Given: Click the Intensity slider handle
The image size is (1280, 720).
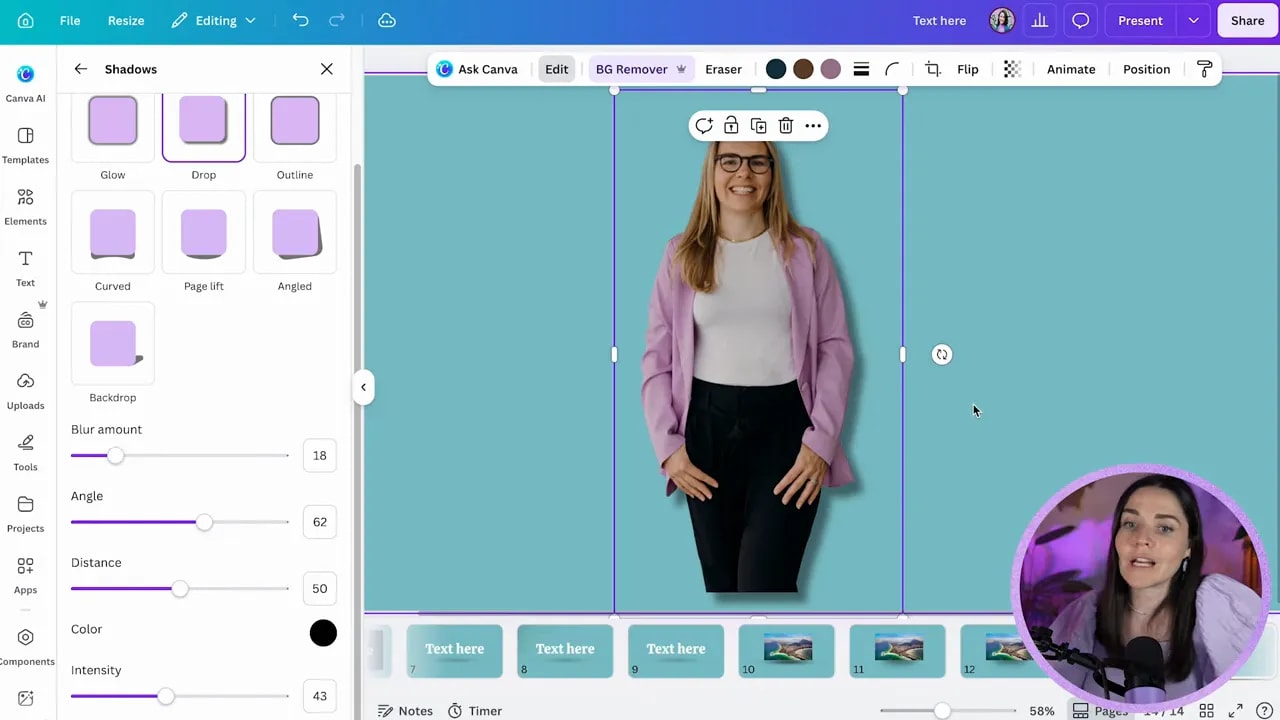Looking at the screenshot, I should 166,696.
